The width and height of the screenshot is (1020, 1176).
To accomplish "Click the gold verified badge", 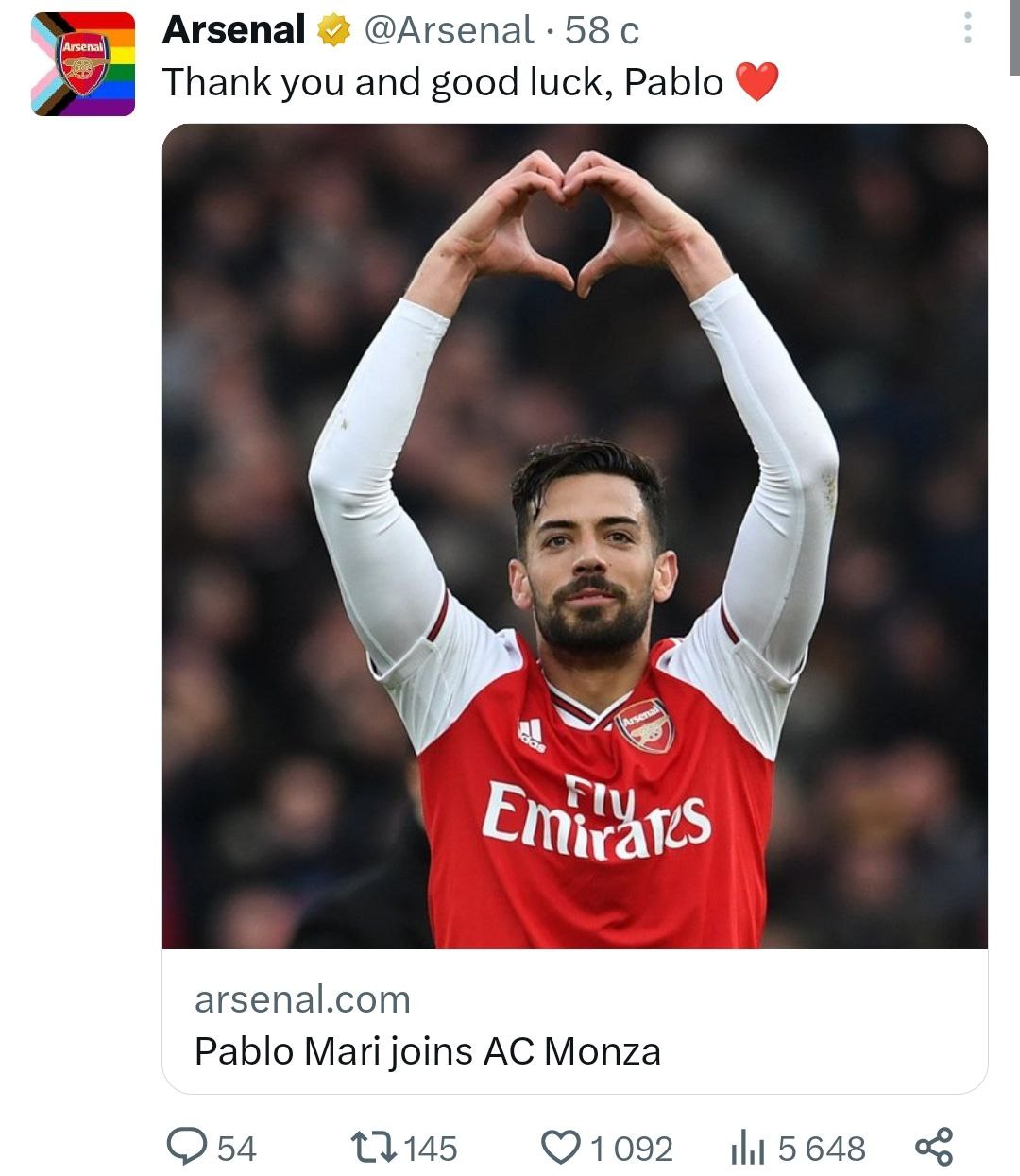I will 332,31.
